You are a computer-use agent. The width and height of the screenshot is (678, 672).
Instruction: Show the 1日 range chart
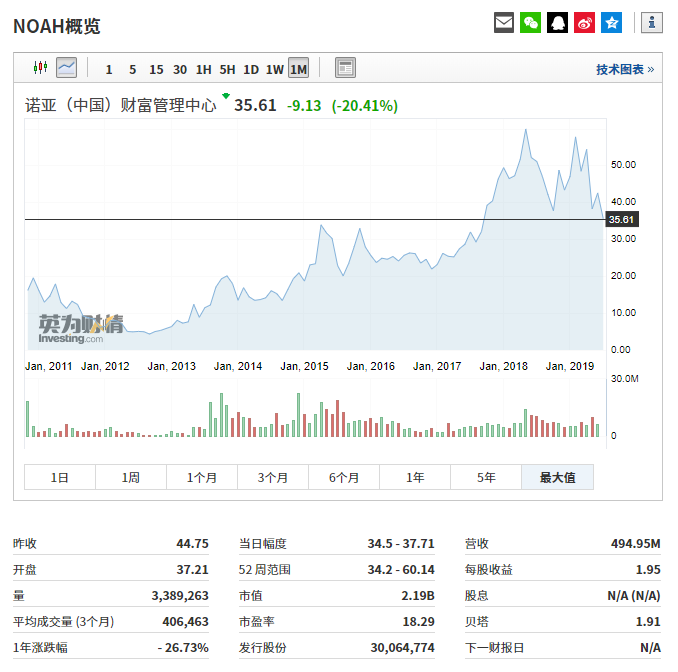coord(60,477)
